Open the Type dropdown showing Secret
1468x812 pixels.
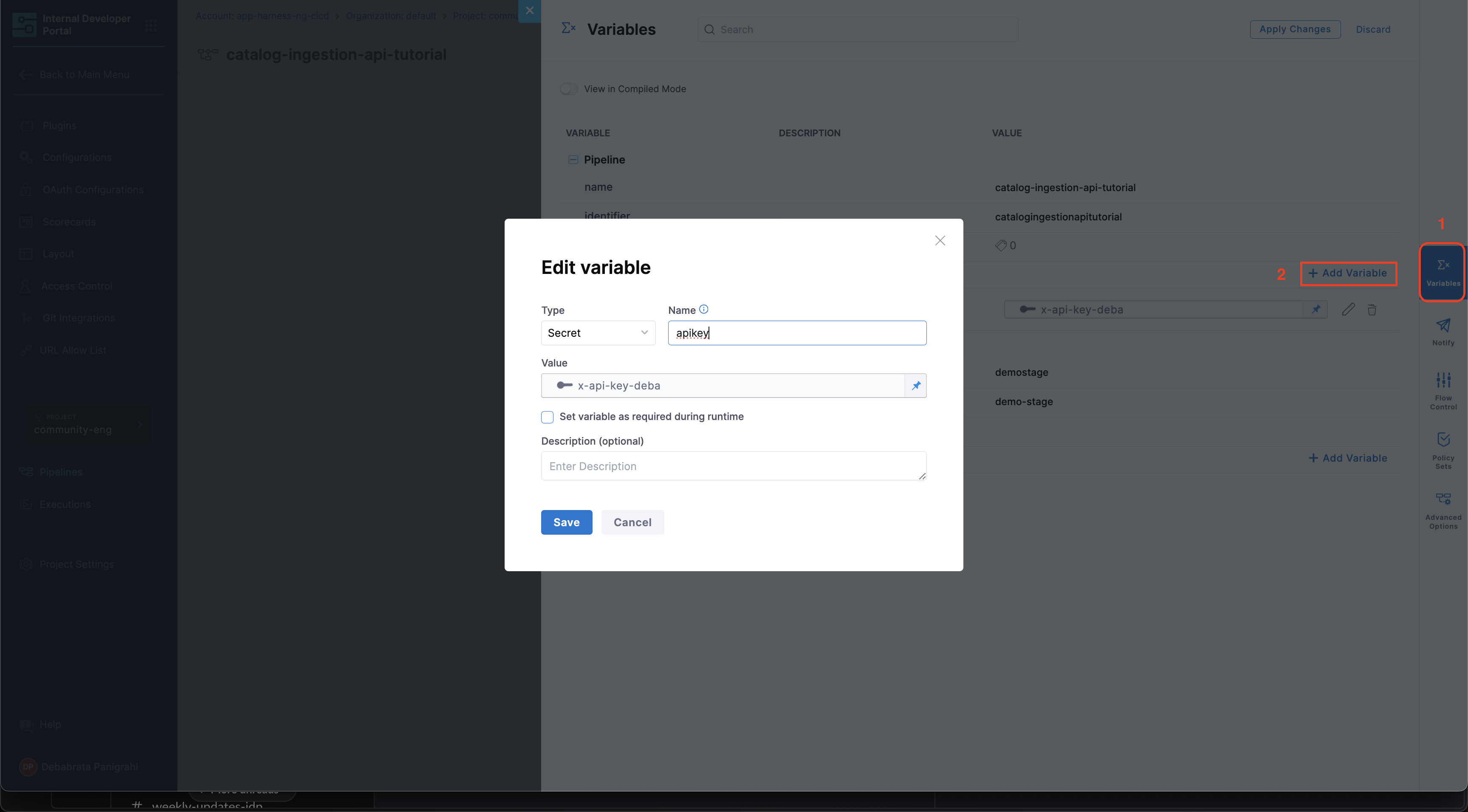(x=598, y=333)
